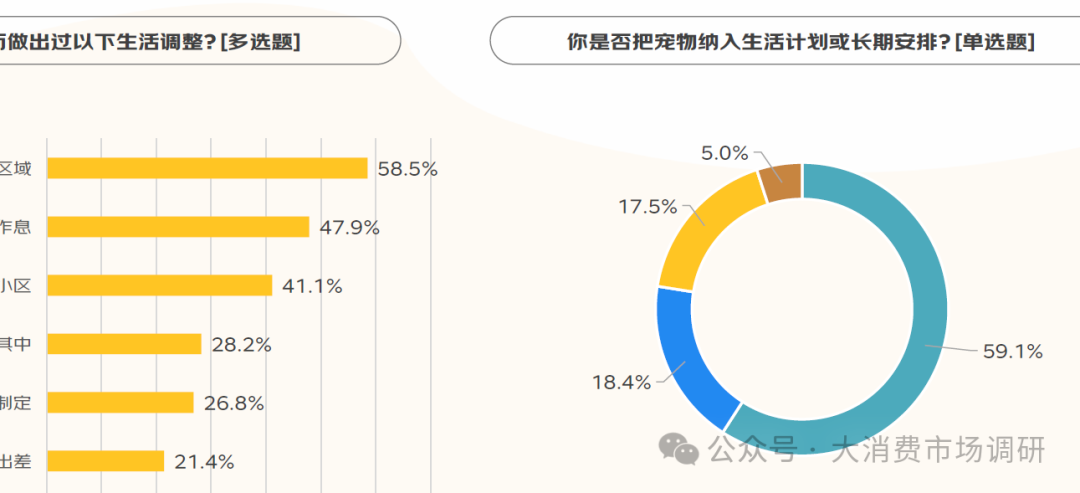Click the 18.4% text label
The image size is (1080, 493).
tap(621, 382)
